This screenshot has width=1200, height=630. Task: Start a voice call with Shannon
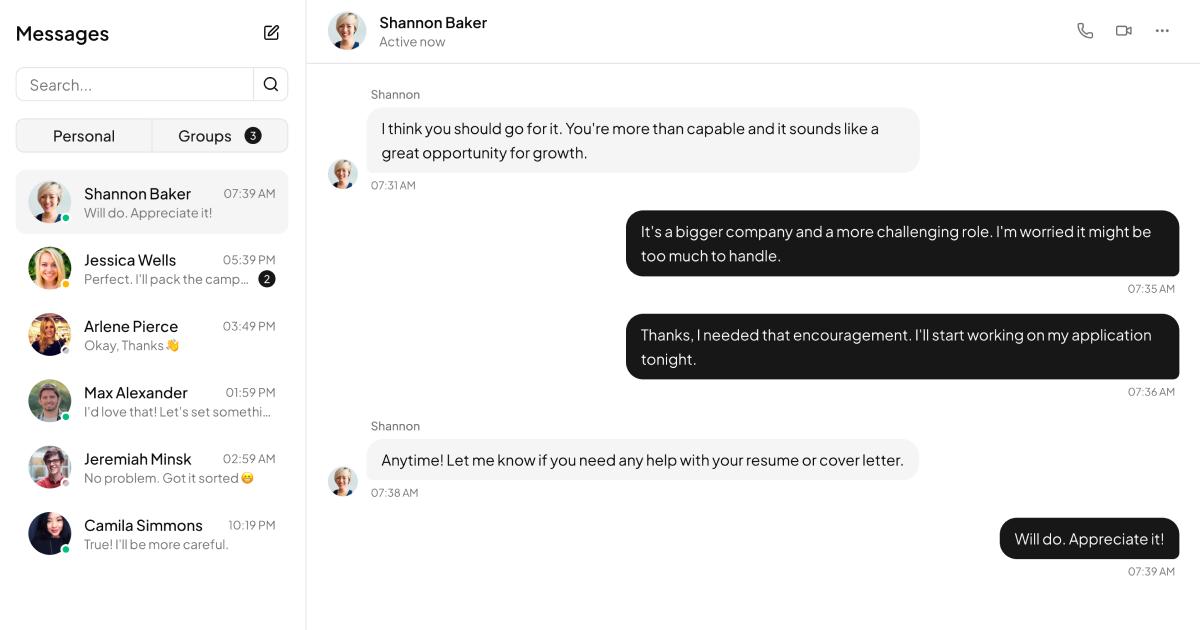(x=1085, y=30)
